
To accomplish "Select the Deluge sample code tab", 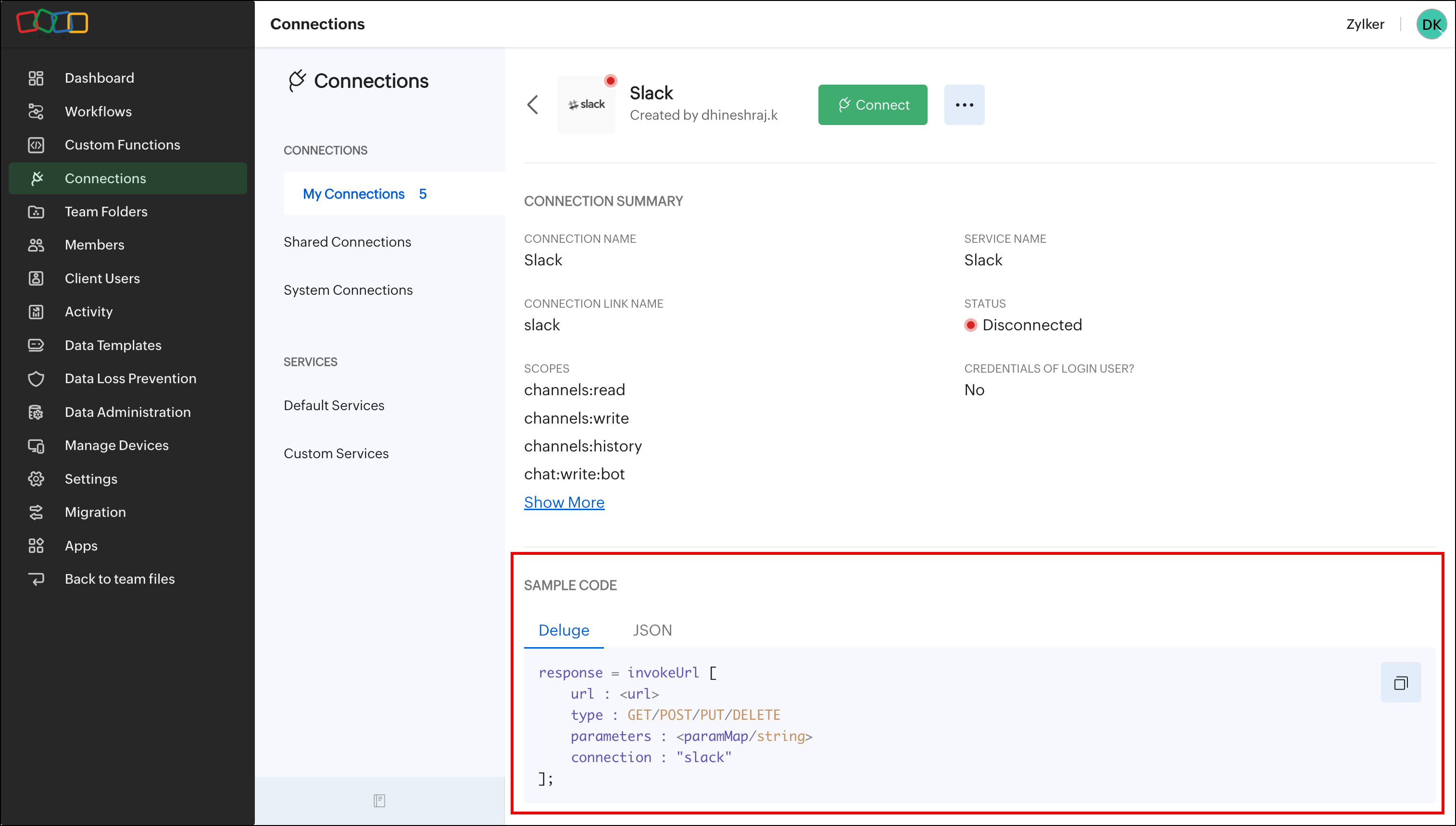I will pyautogui.click(x=563, y=630).
